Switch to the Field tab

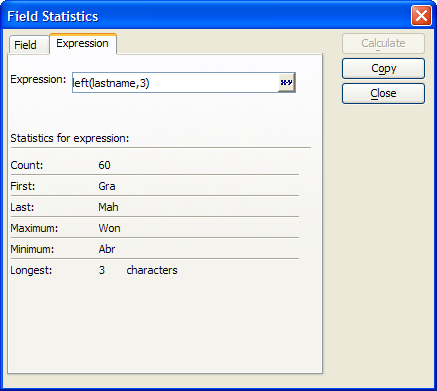[x=29, y=45]
